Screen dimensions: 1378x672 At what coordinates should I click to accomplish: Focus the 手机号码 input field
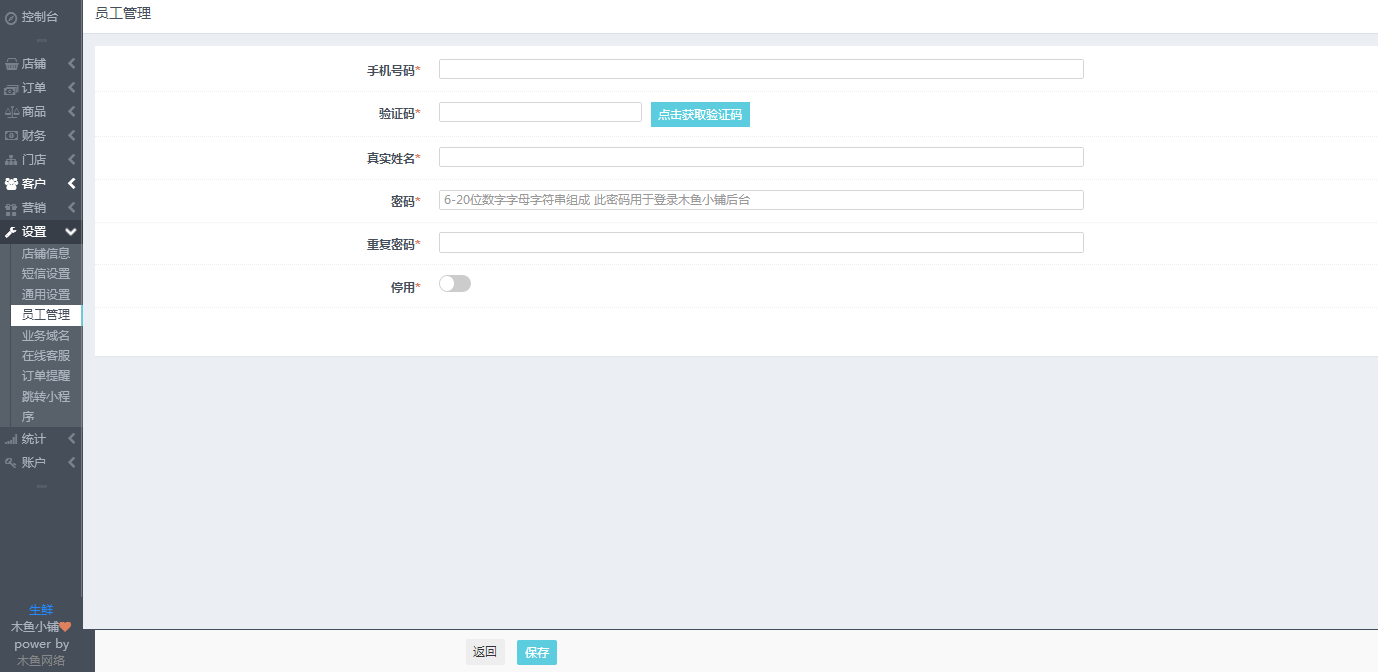761,69
